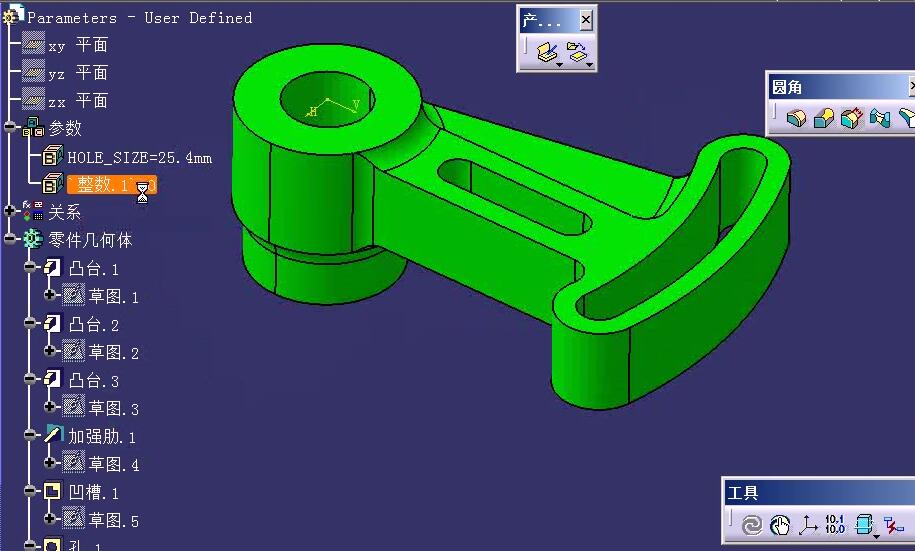
Task: Click the Only Current Body box icon
Action: tap(864, 524)
